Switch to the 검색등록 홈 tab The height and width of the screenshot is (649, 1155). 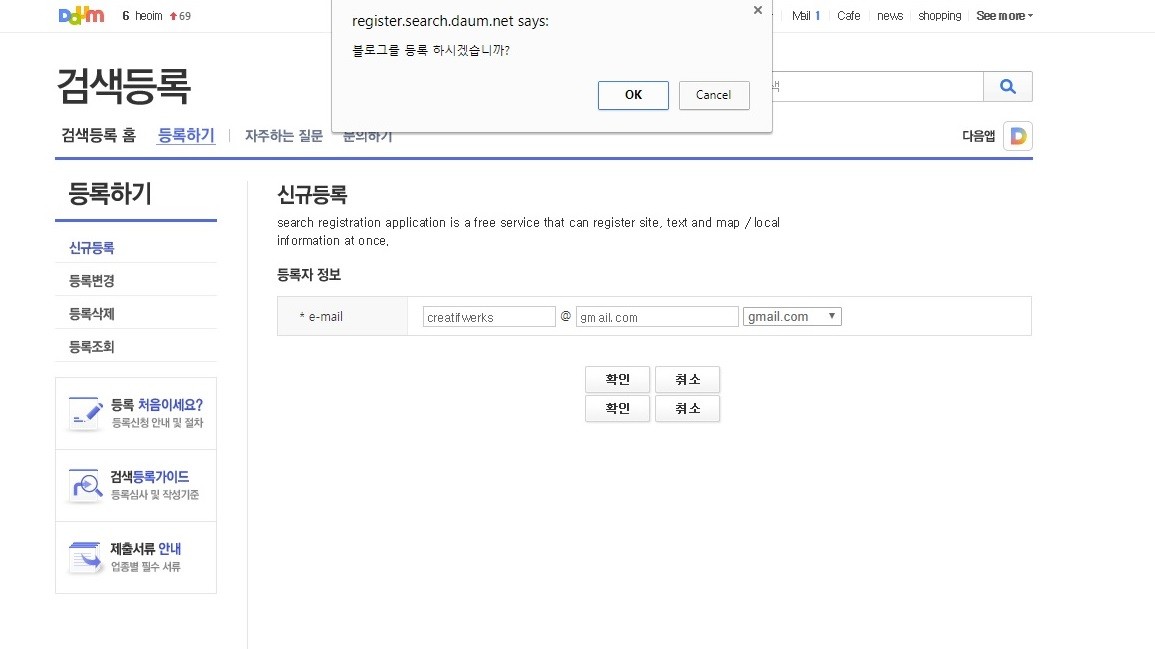pos(97,135)
